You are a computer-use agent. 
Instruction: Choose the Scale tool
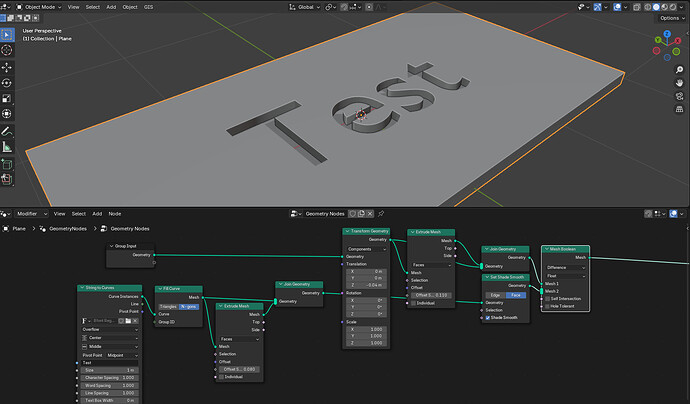(x=7, y=98)
